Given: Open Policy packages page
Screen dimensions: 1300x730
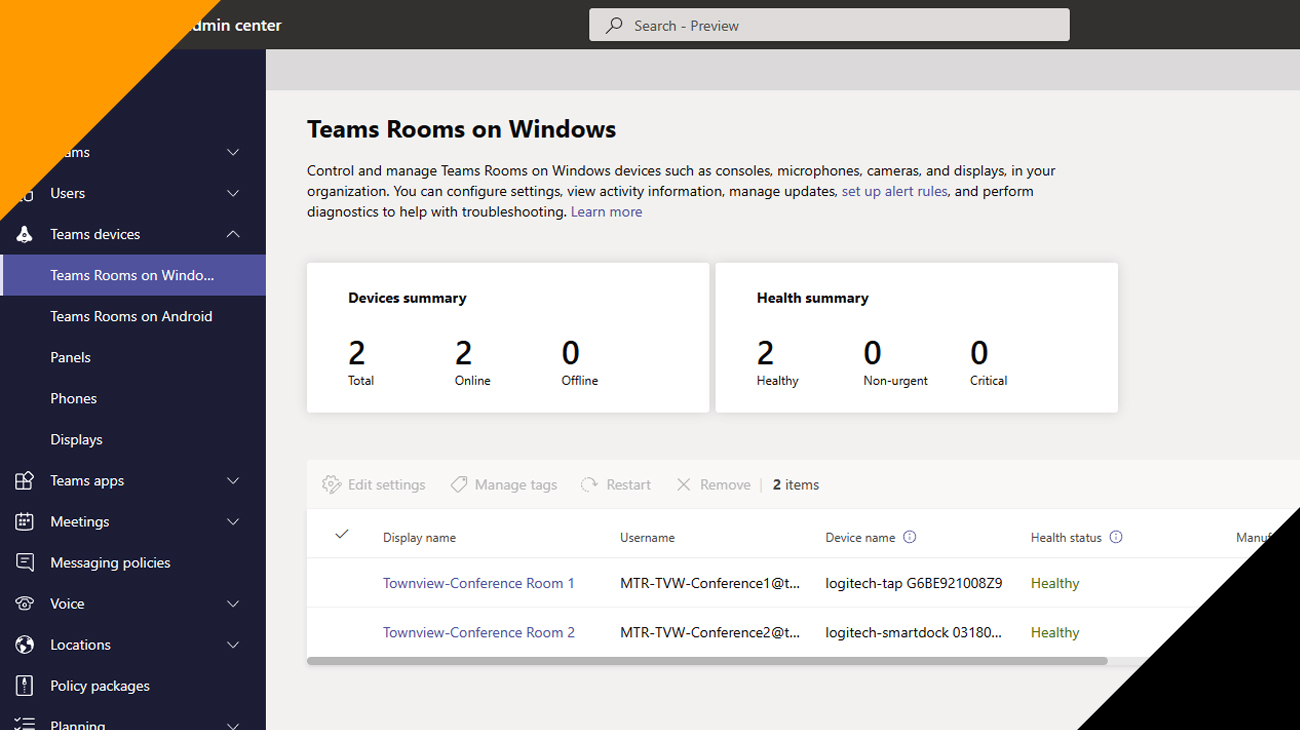Looking at the screenshot, I should [100, 686].
